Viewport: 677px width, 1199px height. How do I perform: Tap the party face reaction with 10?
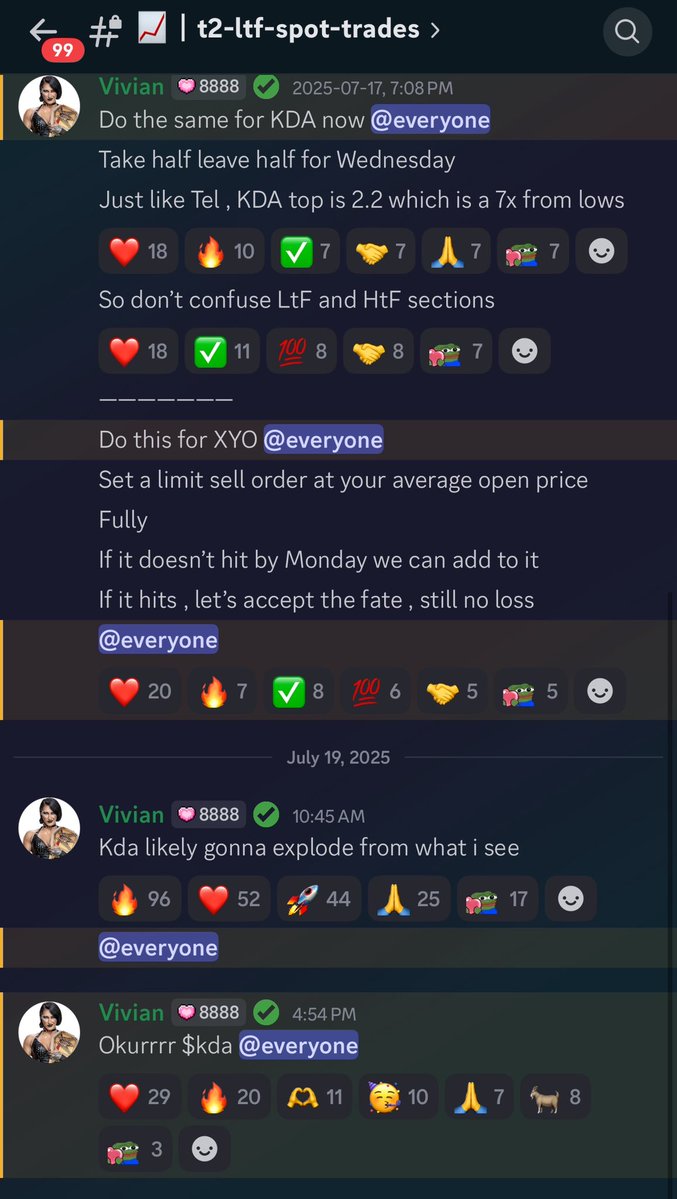click(399, 1097)
